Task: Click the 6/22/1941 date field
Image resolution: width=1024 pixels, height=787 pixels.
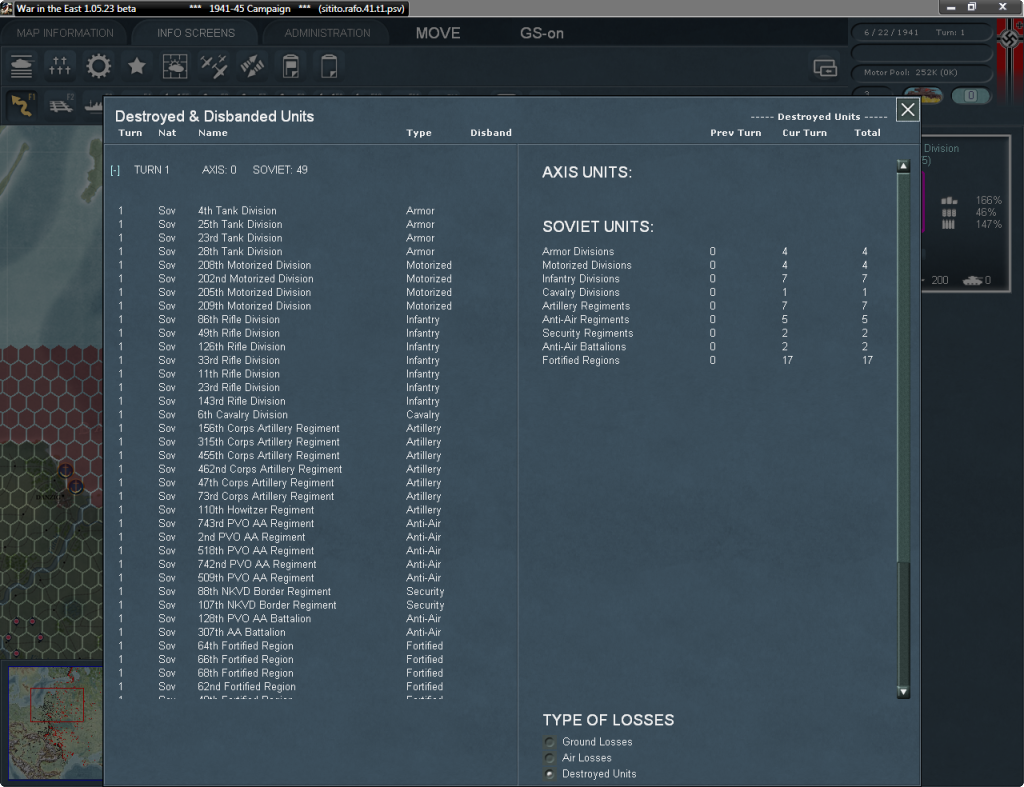Action: (921, 32)
